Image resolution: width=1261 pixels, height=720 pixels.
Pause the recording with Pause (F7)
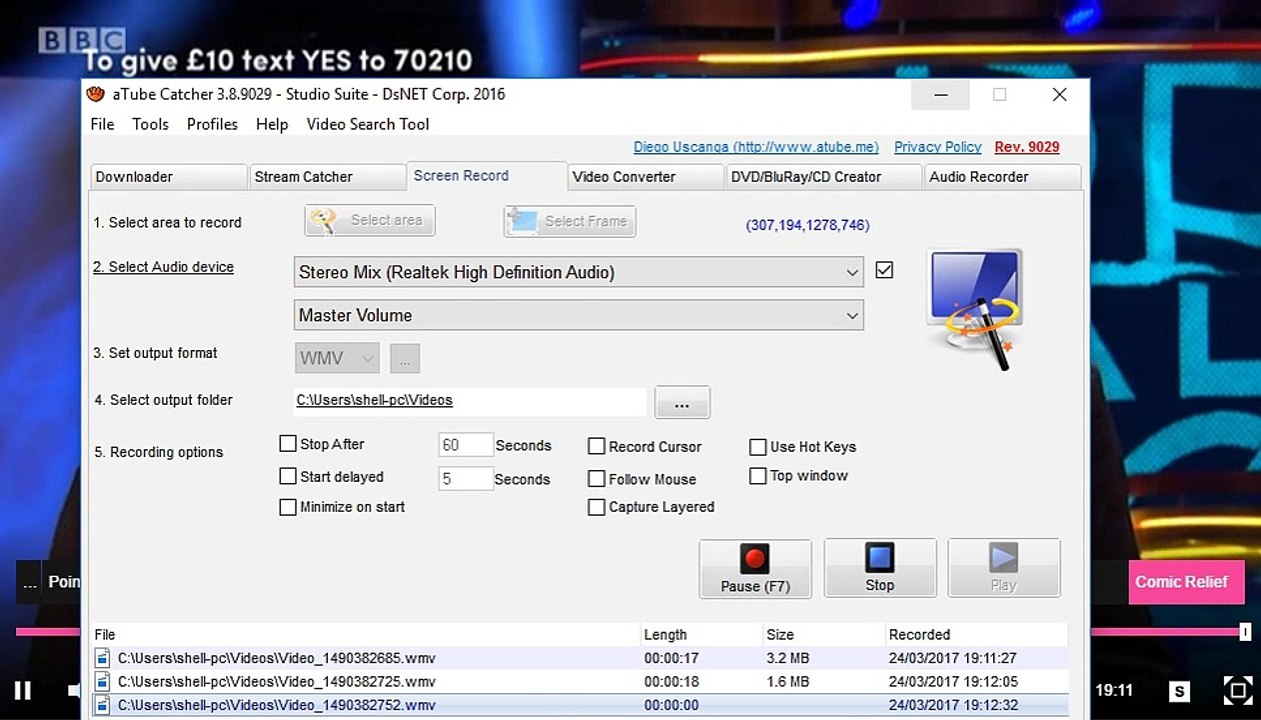(x=755, y=568)
